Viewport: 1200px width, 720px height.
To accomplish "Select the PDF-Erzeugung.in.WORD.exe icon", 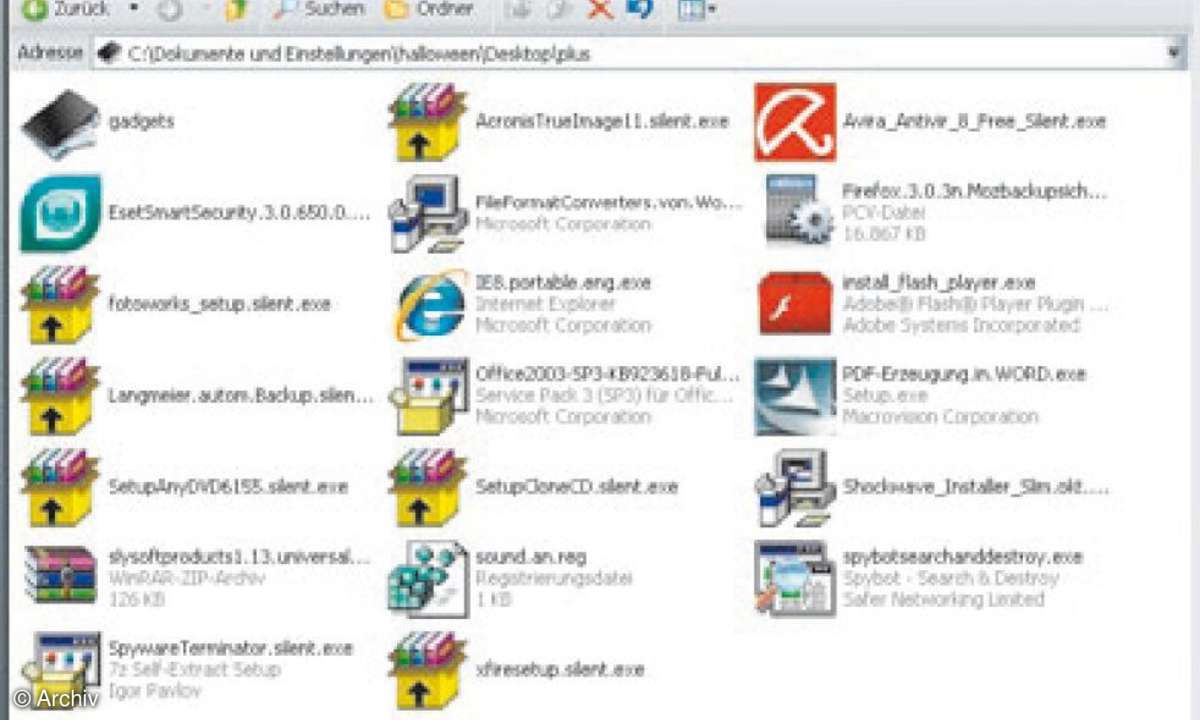I will (x=795, y=396).
